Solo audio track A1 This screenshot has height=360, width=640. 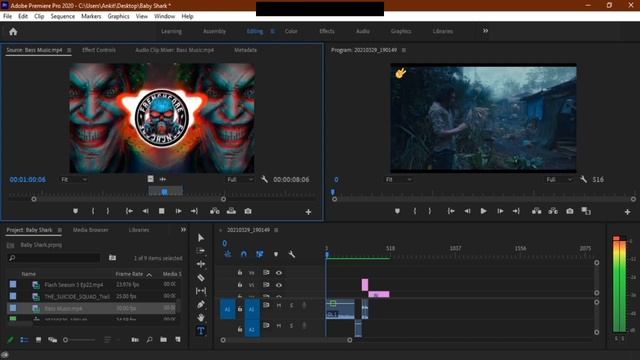(x=291, y=305)
